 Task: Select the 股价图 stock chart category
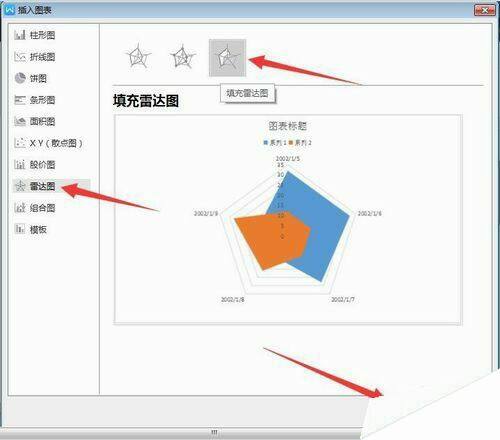[x=35, y=165]
